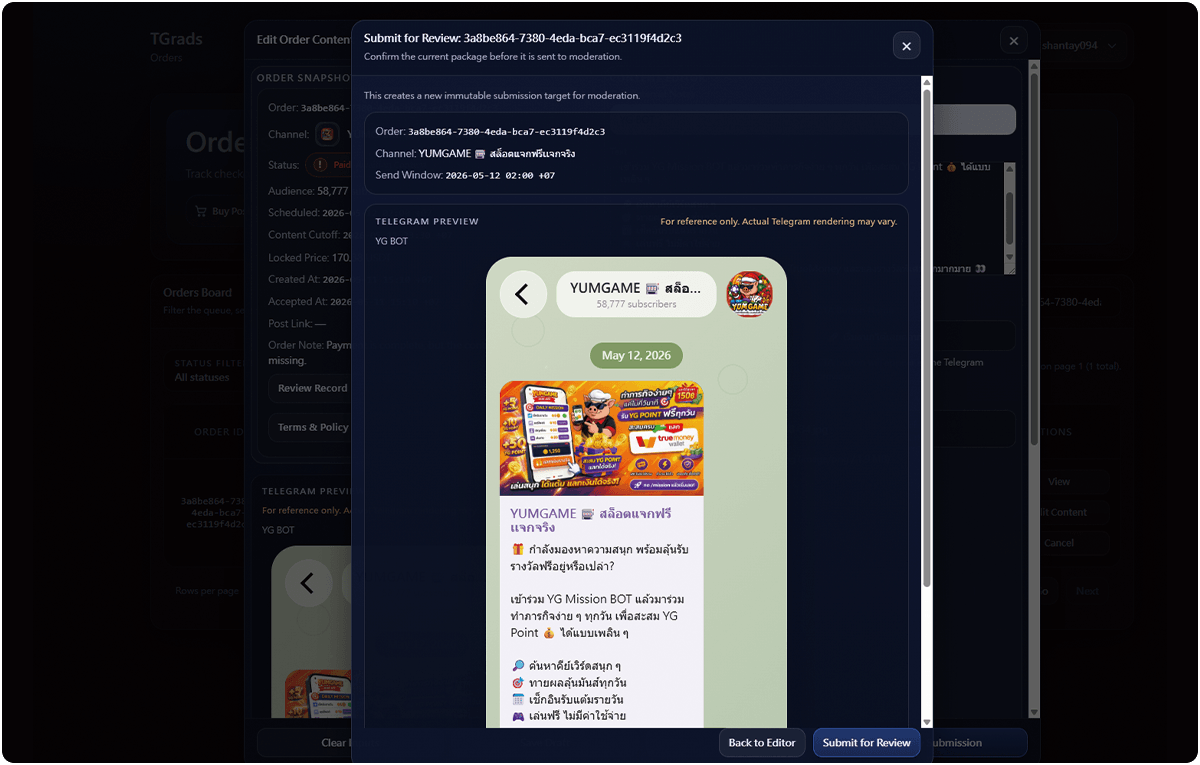
Task: Click the slot emoji in preview title
Action: pyautogui.click(x=652, y=288)
